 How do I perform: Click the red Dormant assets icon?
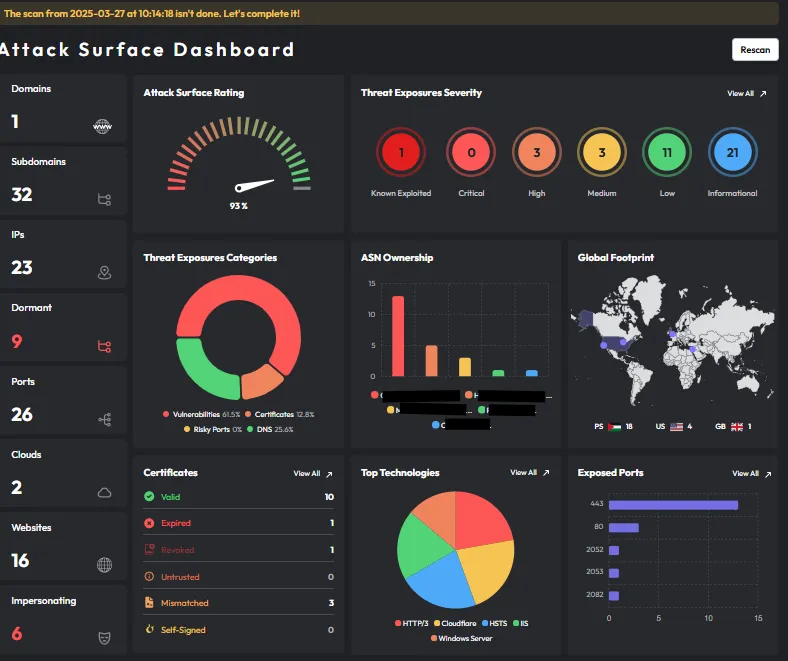(x=104, y=346)
